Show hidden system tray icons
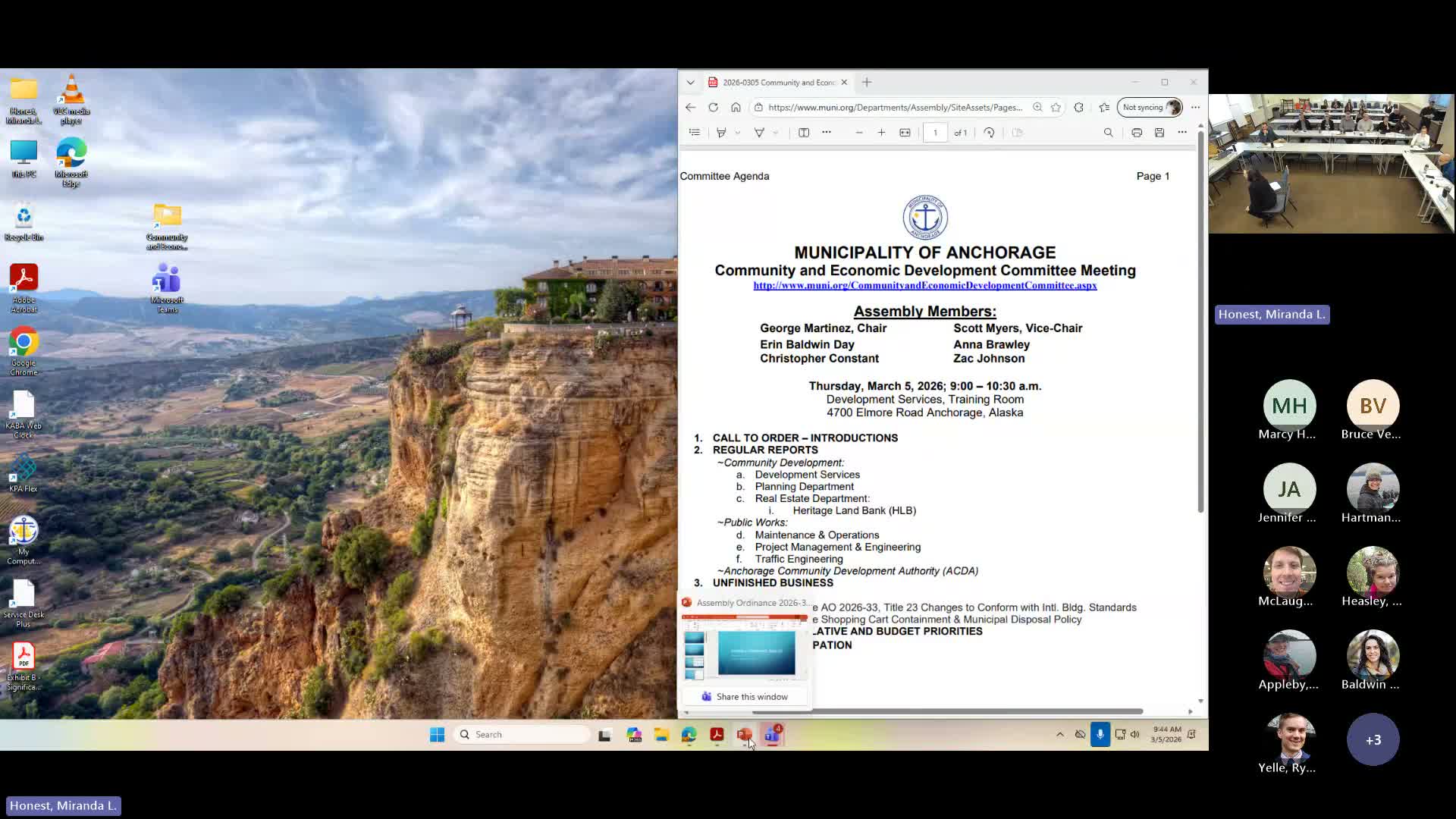This screenshot has width=1456, height=819. tap(1059, 734)
